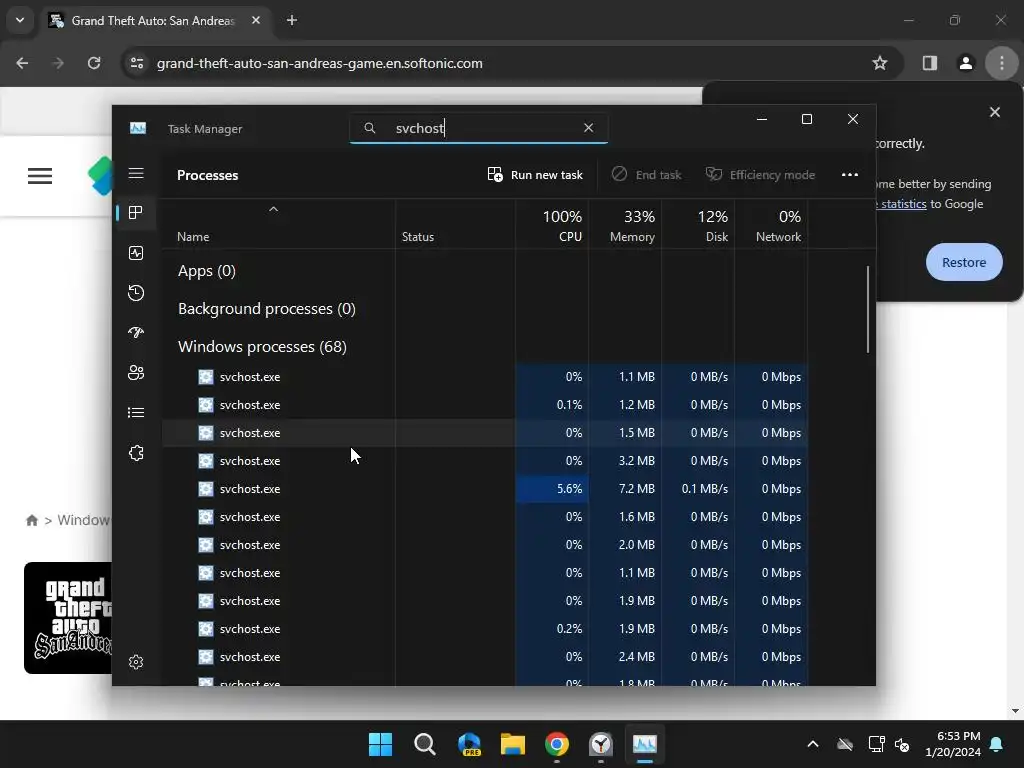The image size is (1024, 768).
Task: Click Restore button in Chrome popup
Action: pyautogui.click(x=964, y=263)
